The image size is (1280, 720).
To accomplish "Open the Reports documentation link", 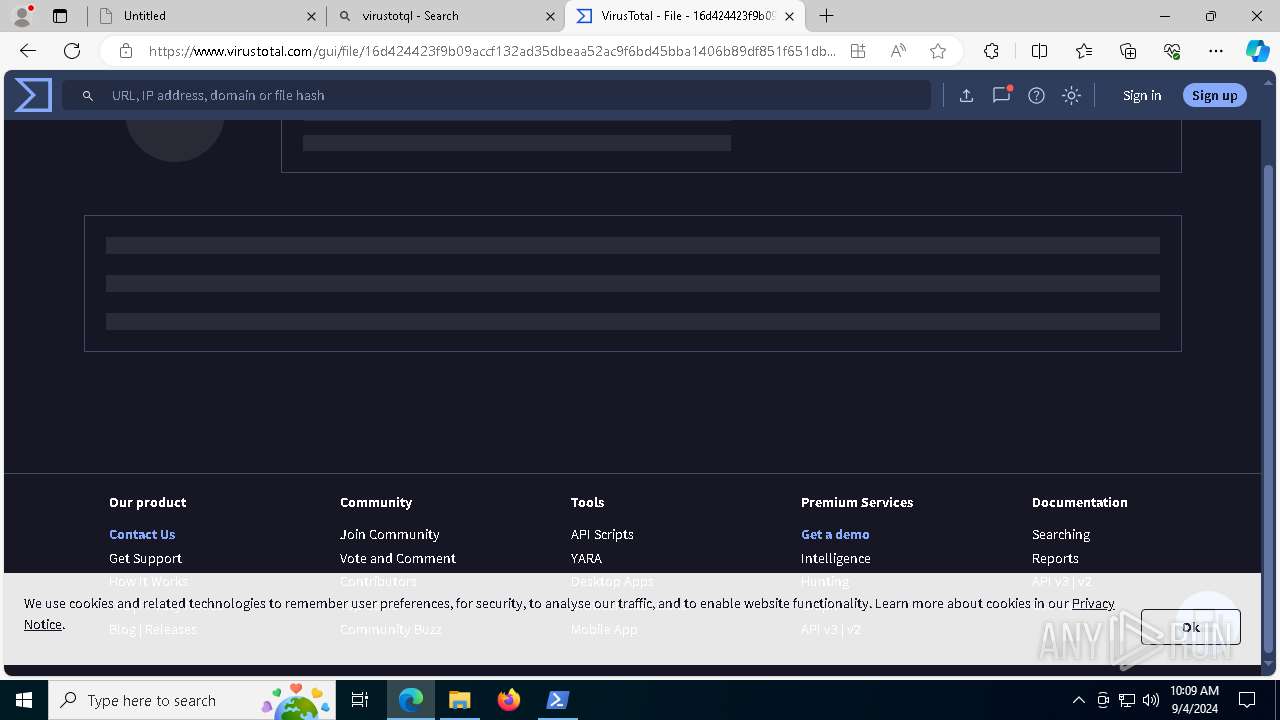I will click(x=1055, y=559).
